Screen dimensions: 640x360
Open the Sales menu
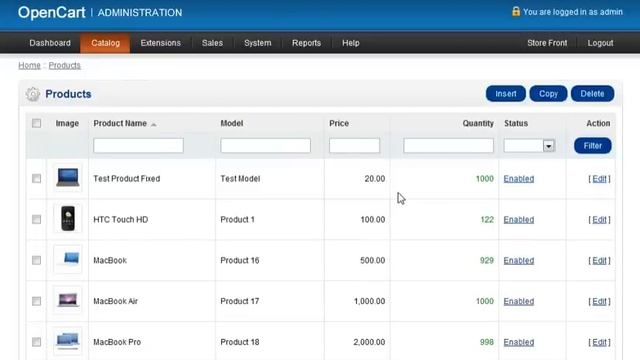(x=212, y=43)
